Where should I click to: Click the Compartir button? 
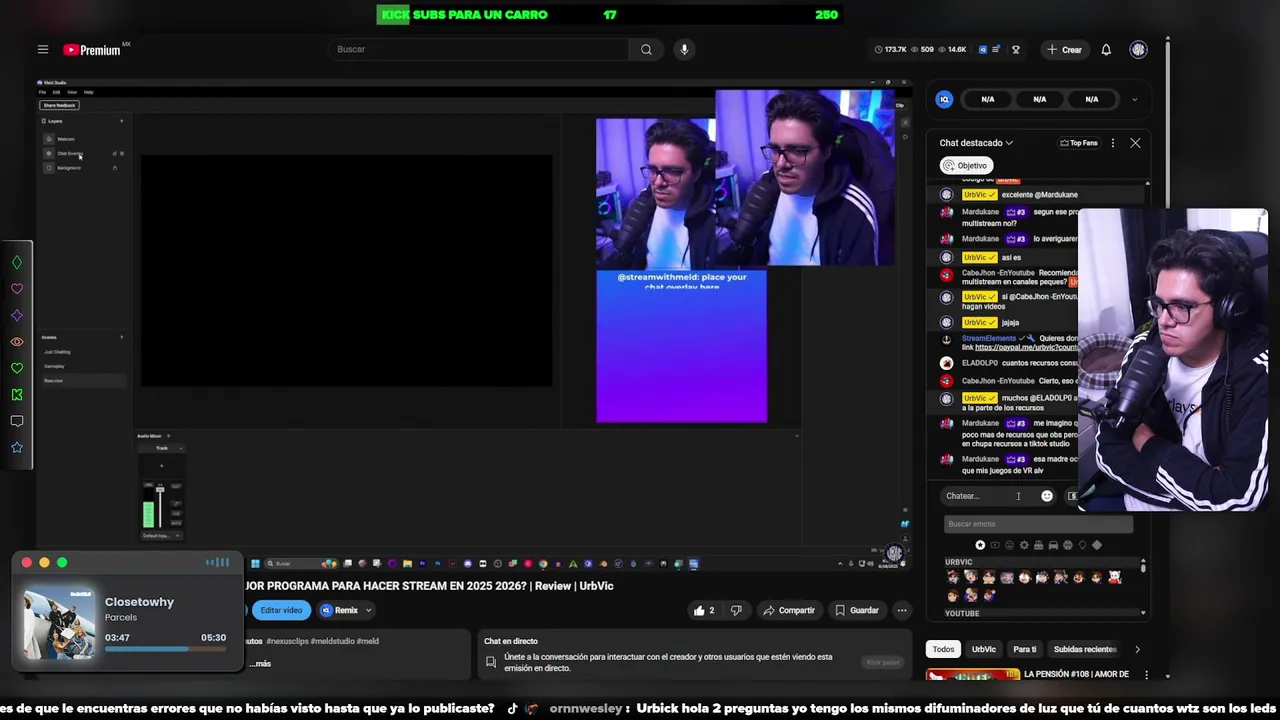pos(788,610)
